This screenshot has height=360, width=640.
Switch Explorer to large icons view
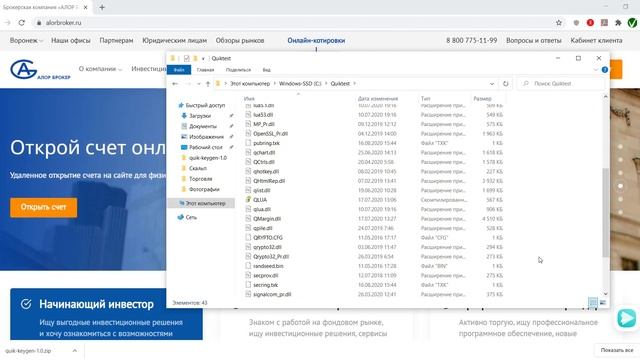pyautogui.click(x=603, y=302)
